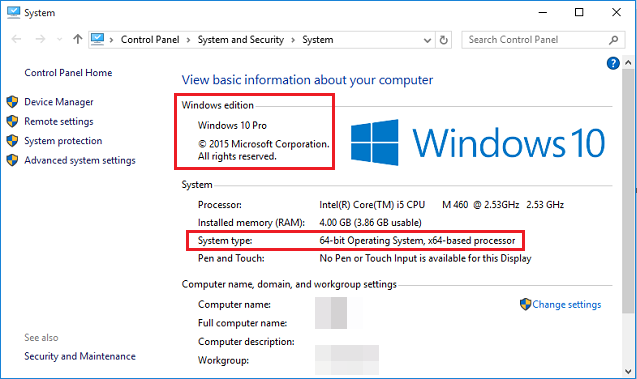Expand chevron after Control Panel breadcrumb
Image resolution: width=637 pixels, height=379 pixels.
point(188,40)
